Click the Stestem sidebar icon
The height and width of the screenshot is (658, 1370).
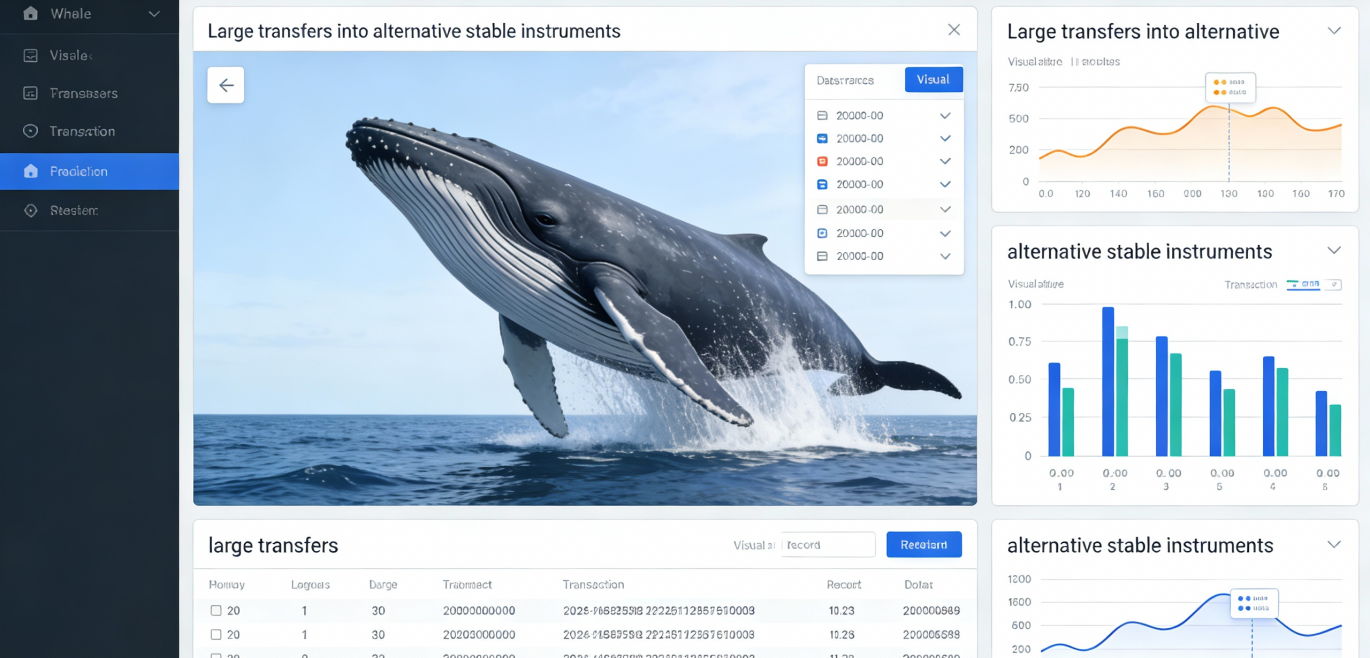click(x=31, y=211)
